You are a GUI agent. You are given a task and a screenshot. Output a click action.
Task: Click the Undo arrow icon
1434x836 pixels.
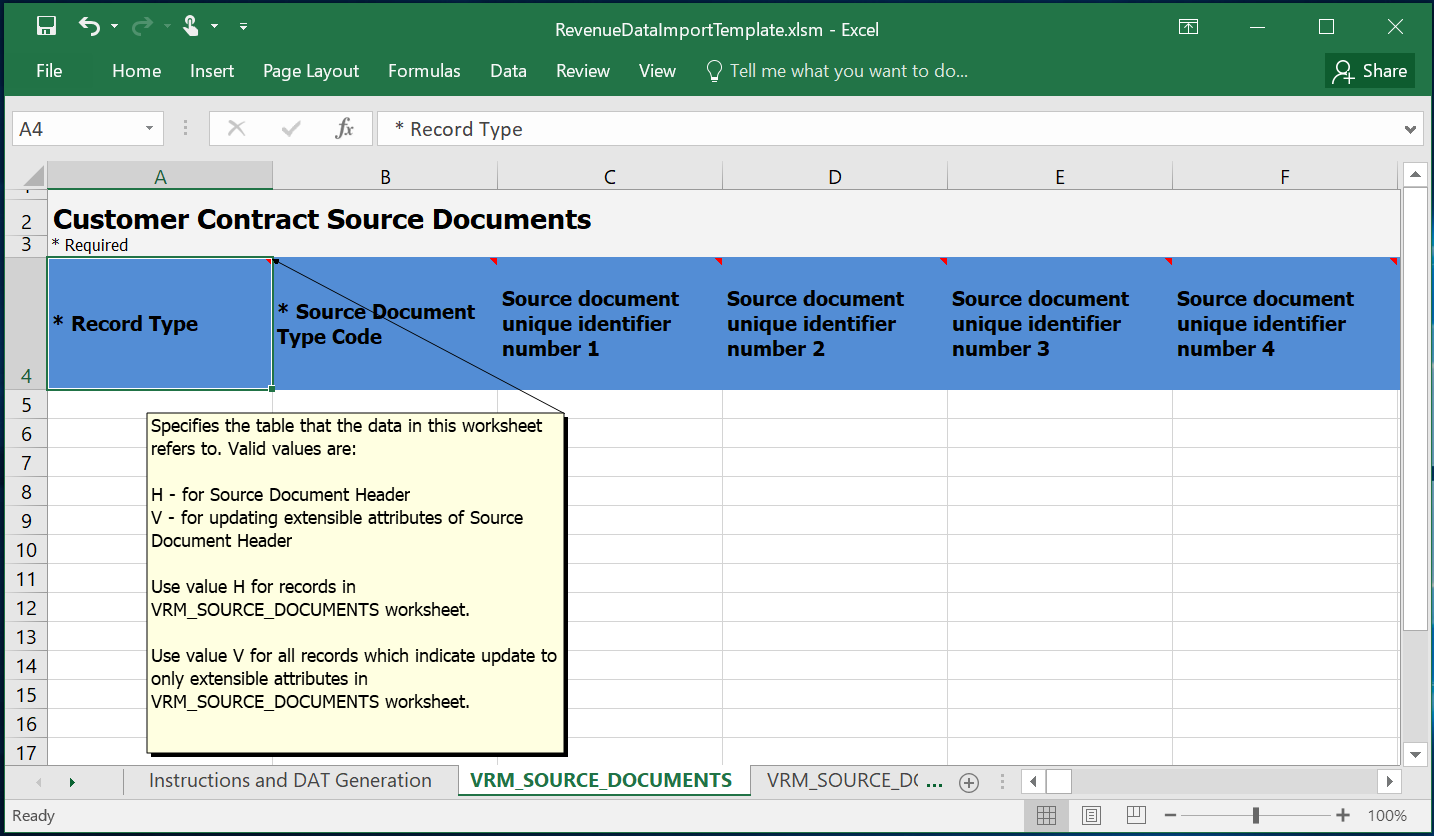click(90, 27)
